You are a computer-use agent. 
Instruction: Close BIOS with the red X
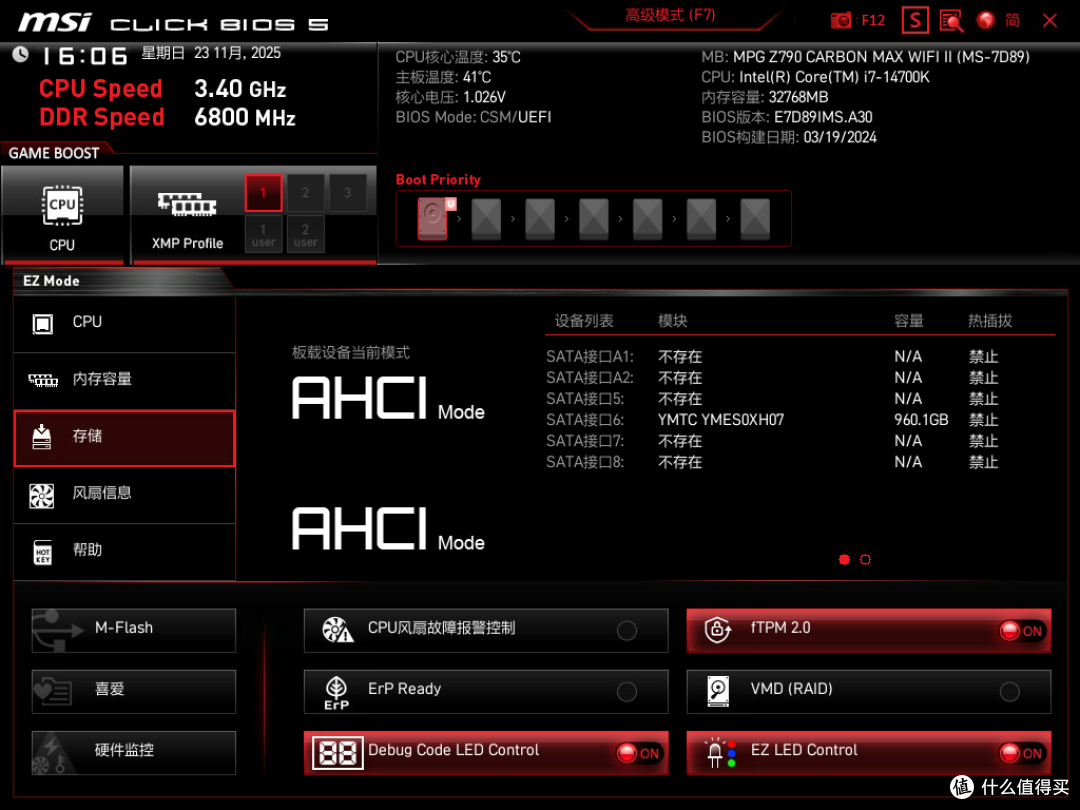[1050, 21]
